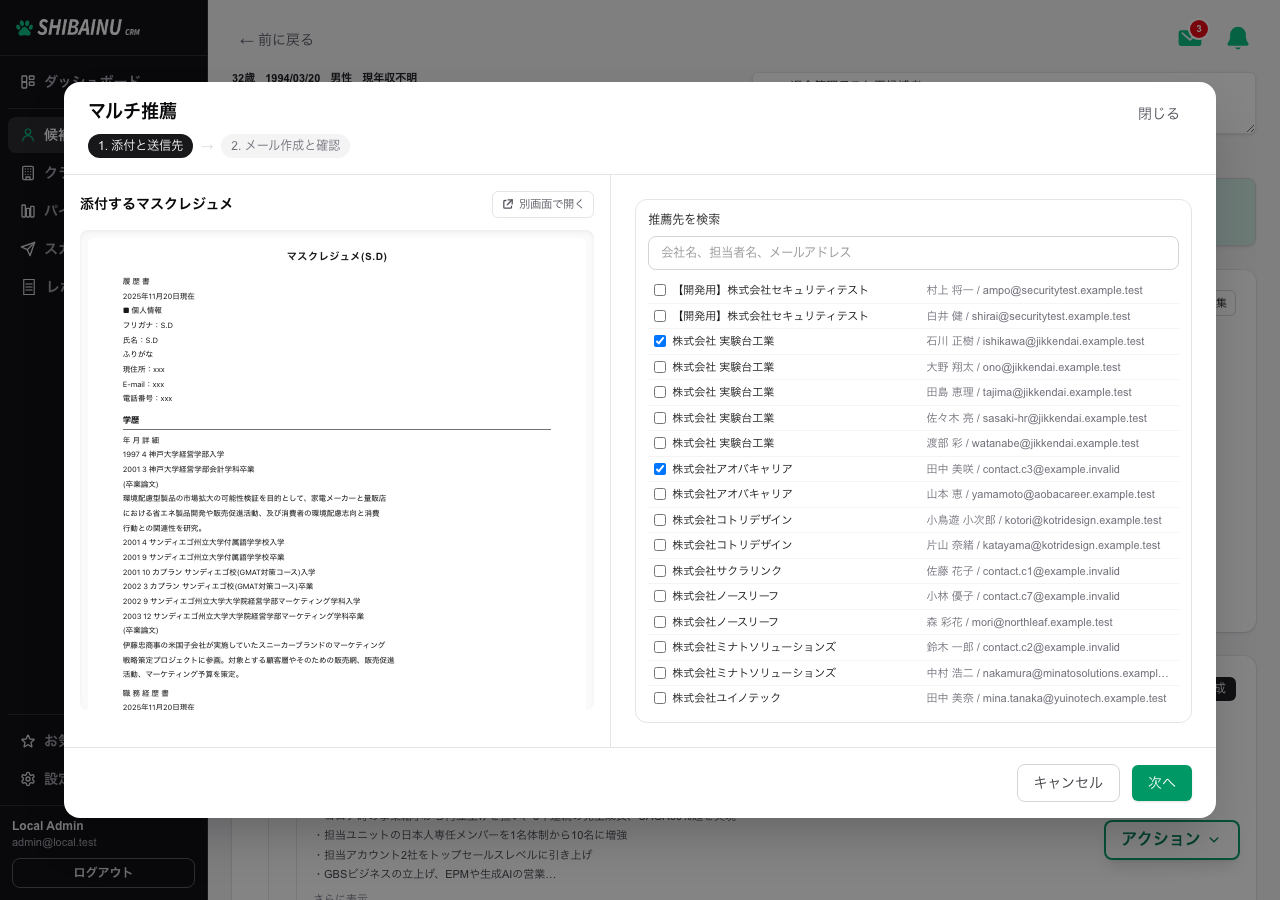This screenshot has height=900, width=1280.
Task: Select step tab 2. メール作成と確認
Action: 285,146
